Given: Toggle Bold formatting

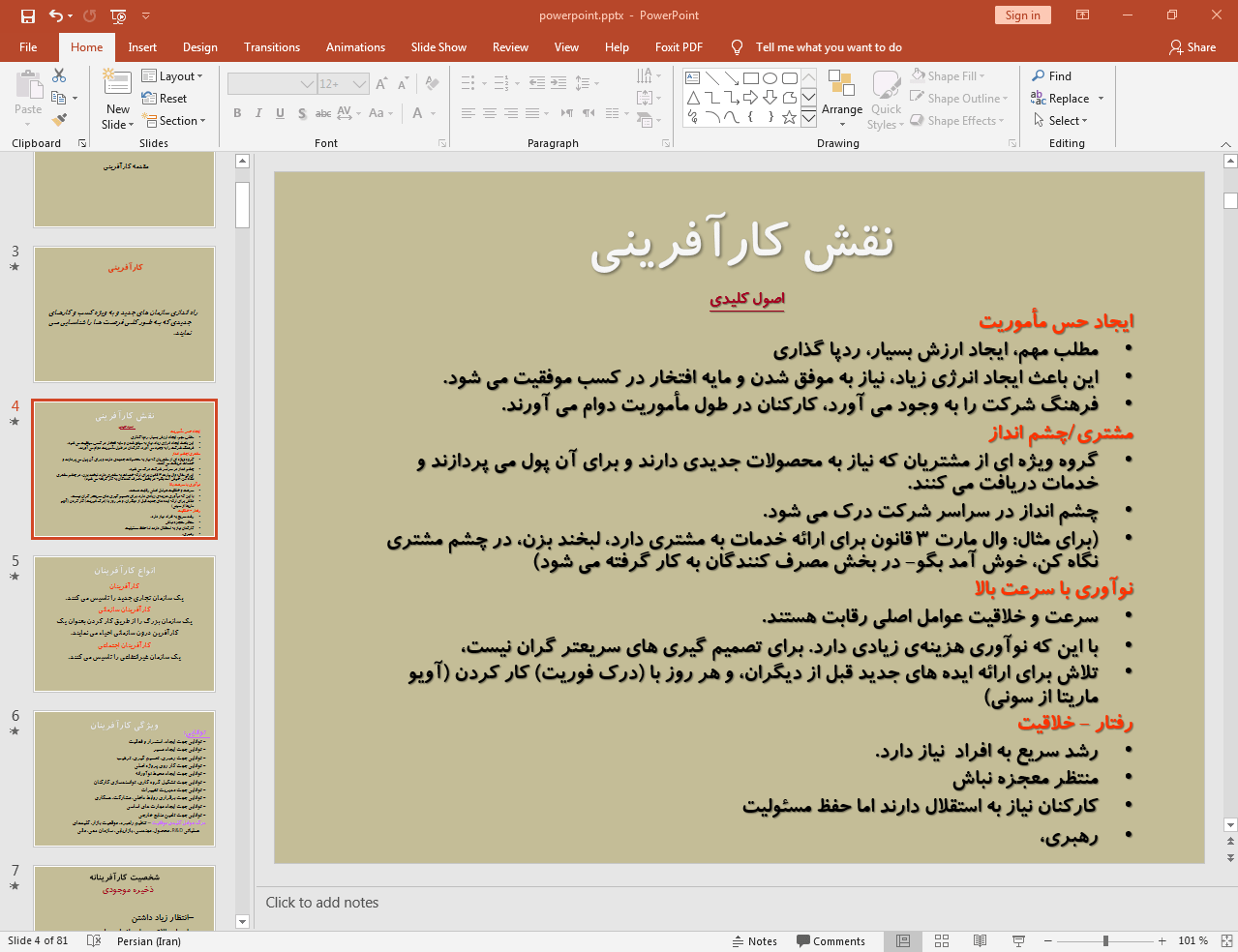Looking at the screenshot, I should tap(237, 113).
